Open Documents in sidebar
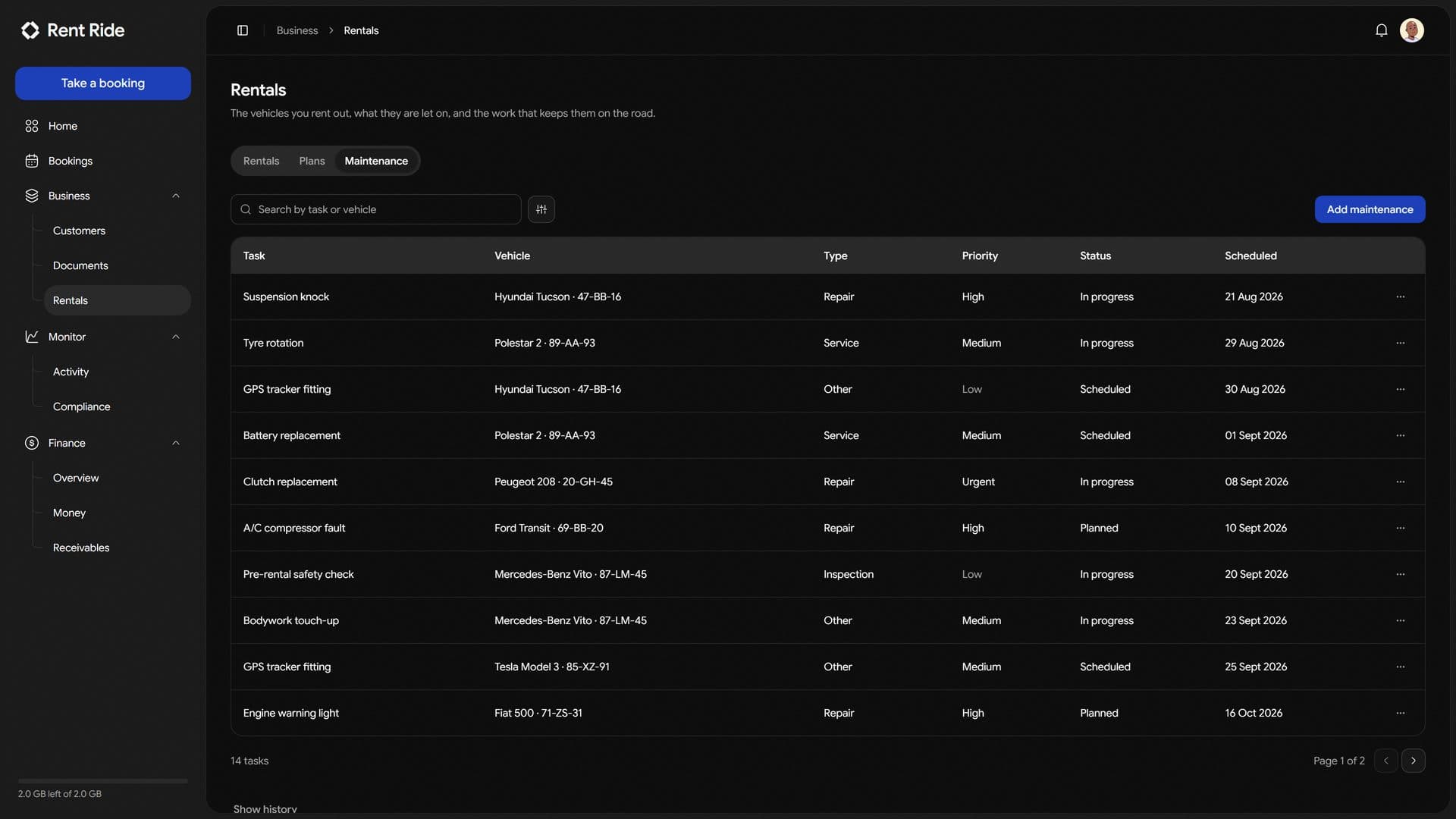This screenshot has height=819, width=1456. point(117,265)
